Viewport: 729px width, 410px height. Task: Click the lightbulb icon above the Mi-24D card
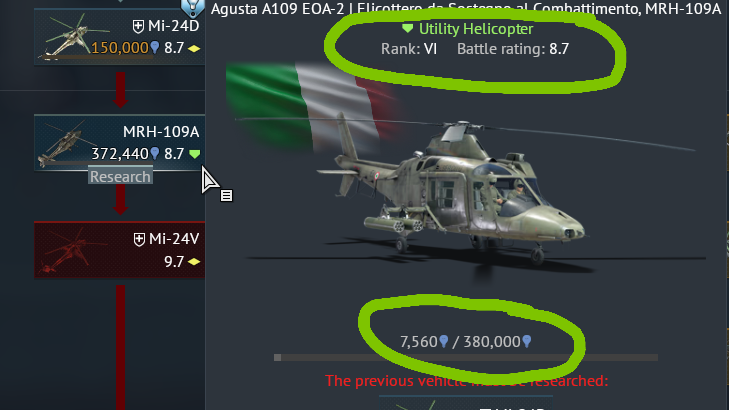click(x=192, y=7)
